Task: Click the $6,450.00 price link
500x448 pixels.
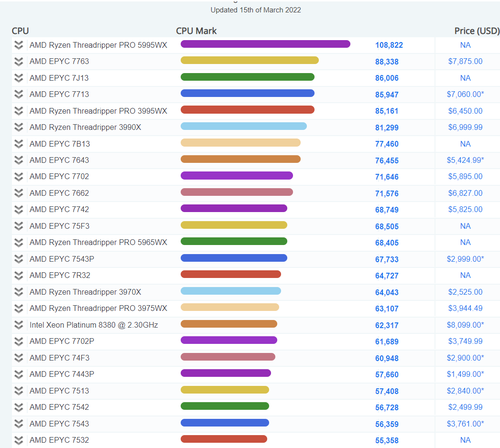Action: (465, 111)
